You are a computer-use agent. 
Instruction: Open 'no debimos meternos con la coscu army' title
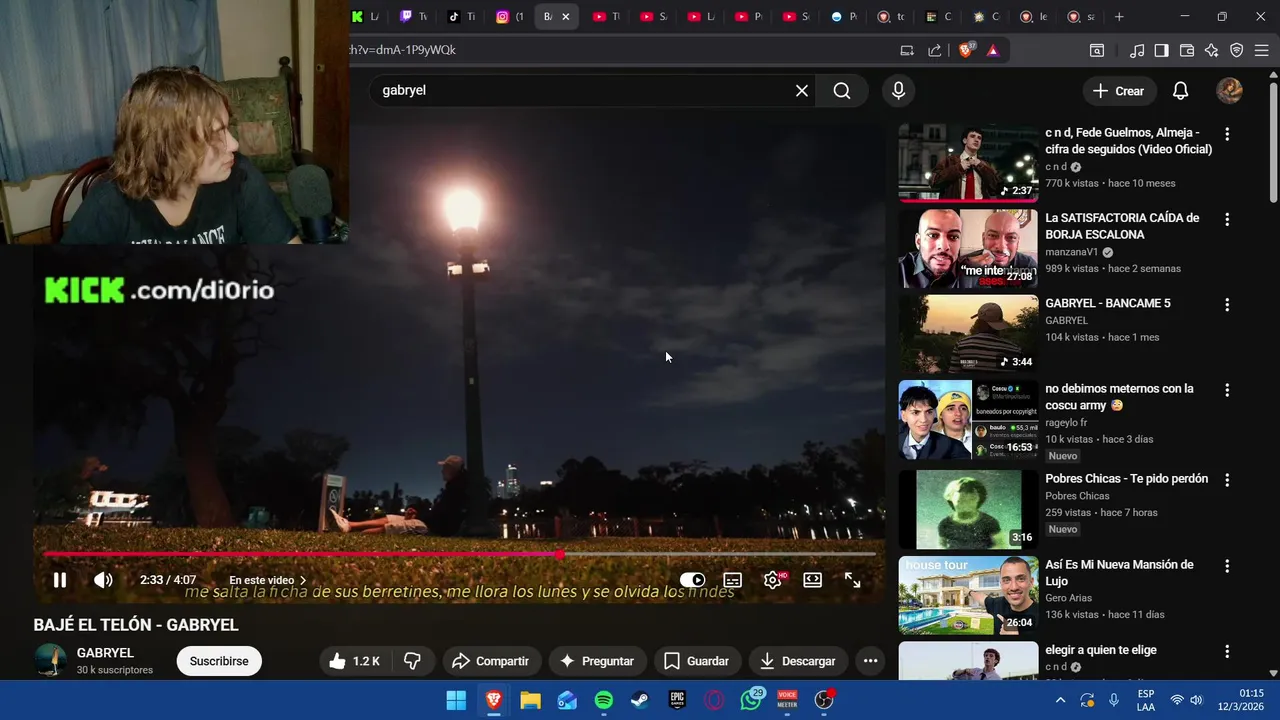pyautogui.click(x=1120, y=397)
